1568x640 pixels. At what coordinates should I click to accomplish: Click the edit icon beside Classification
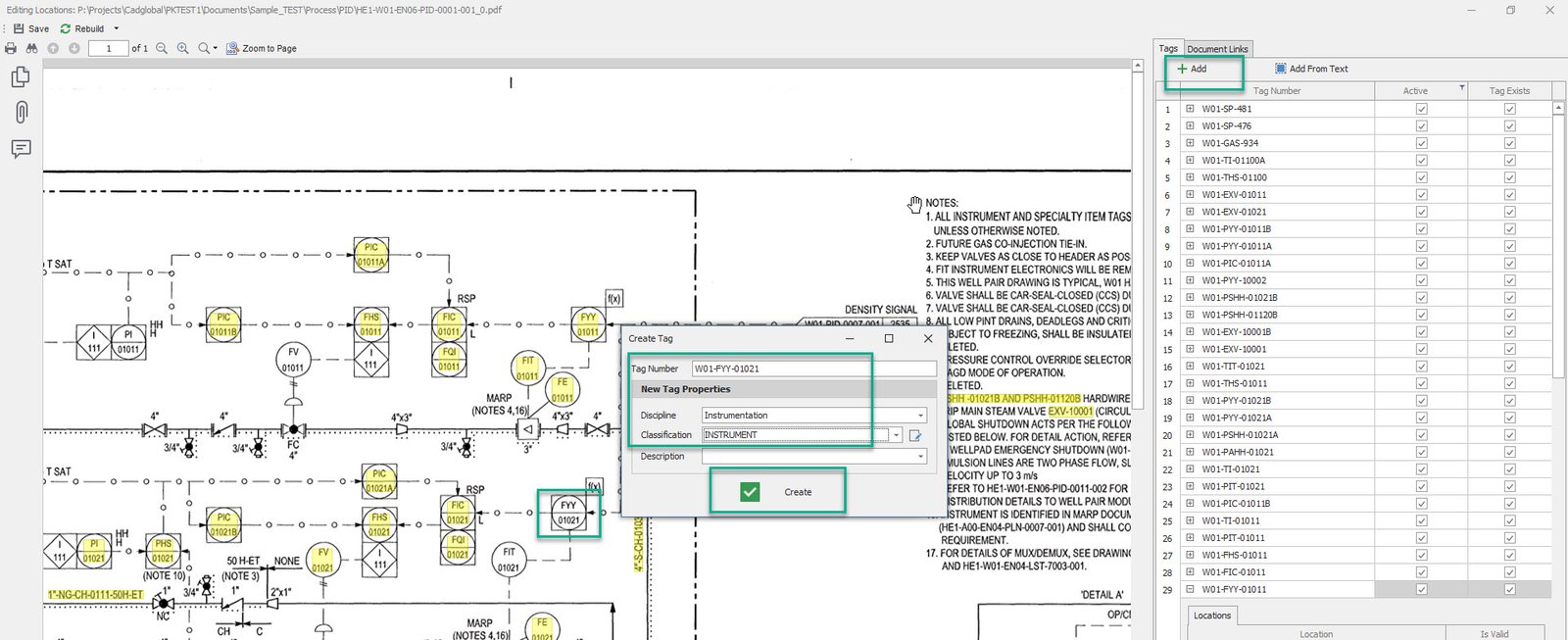[915, 435]
